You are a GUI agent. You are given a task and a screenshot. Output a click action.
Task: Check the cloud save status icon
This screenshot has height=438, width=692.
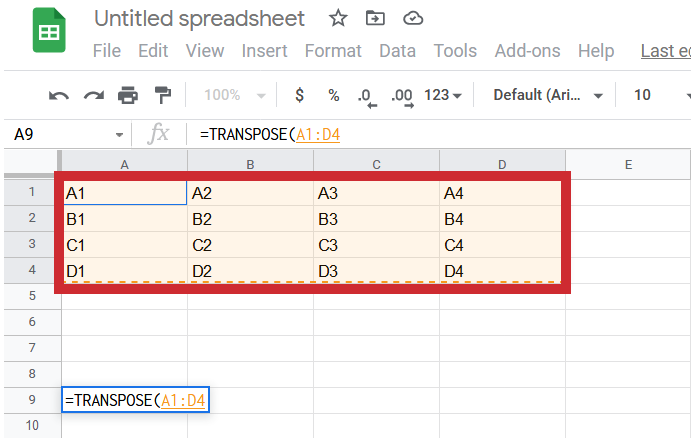point(411,18)
